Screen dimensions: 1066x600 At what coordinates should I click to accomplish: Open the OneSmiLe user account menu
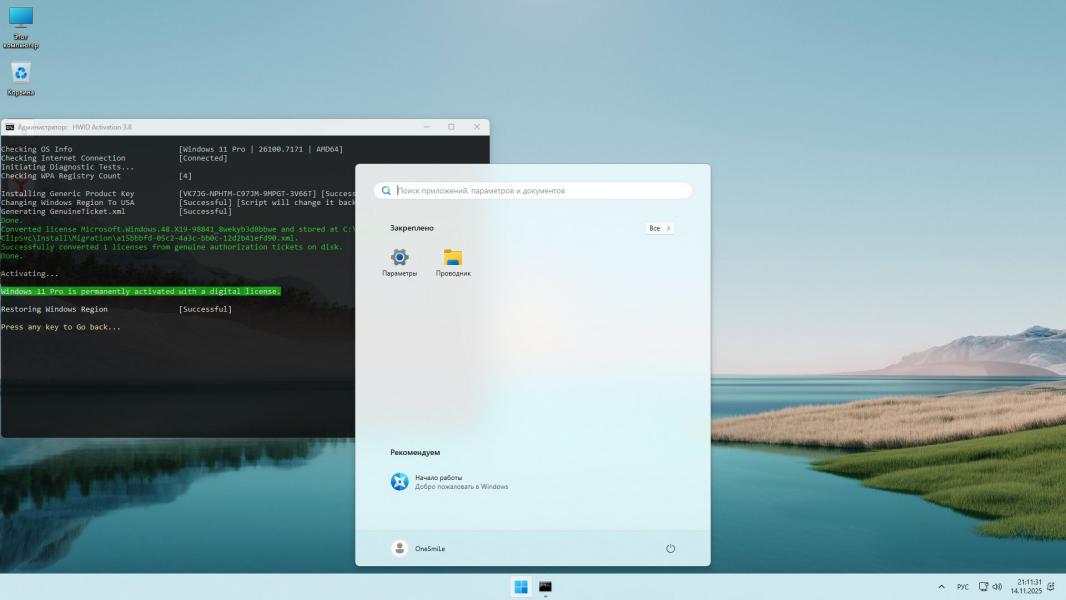coord(419,548)
